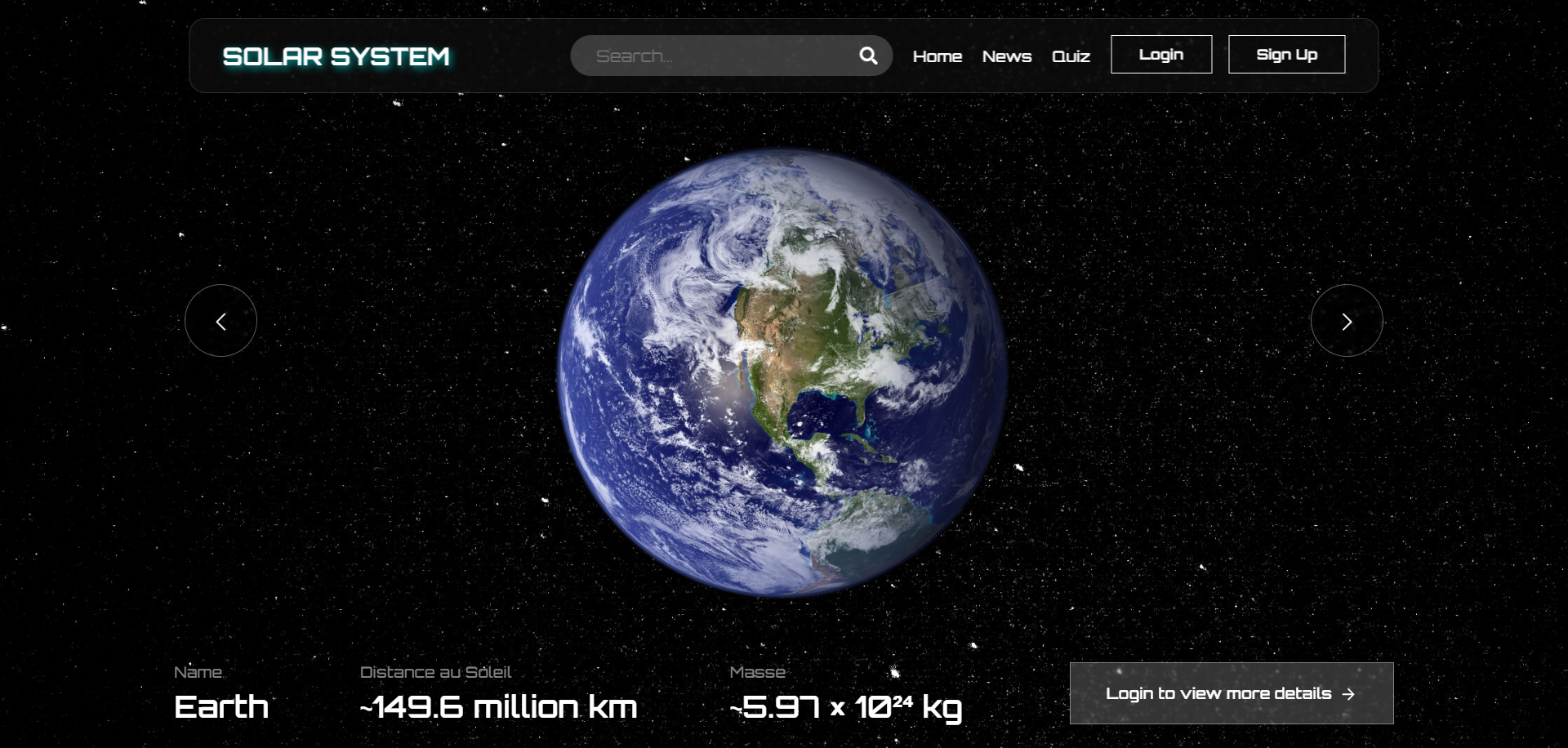This screenshot has width=1568, height=748.
Task: Click the arrow icon in the login details button
Action: pos(1348,693)
